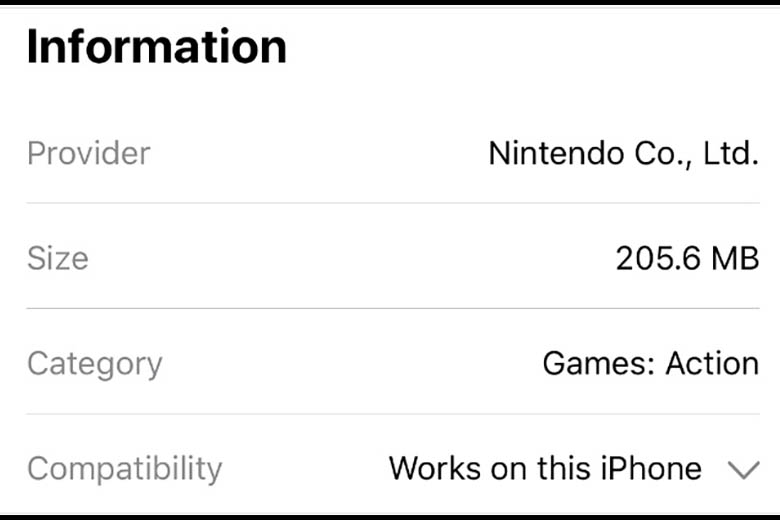Open the 'Games: Action' category value
The image size is (780, 520).
pos(651,363)
